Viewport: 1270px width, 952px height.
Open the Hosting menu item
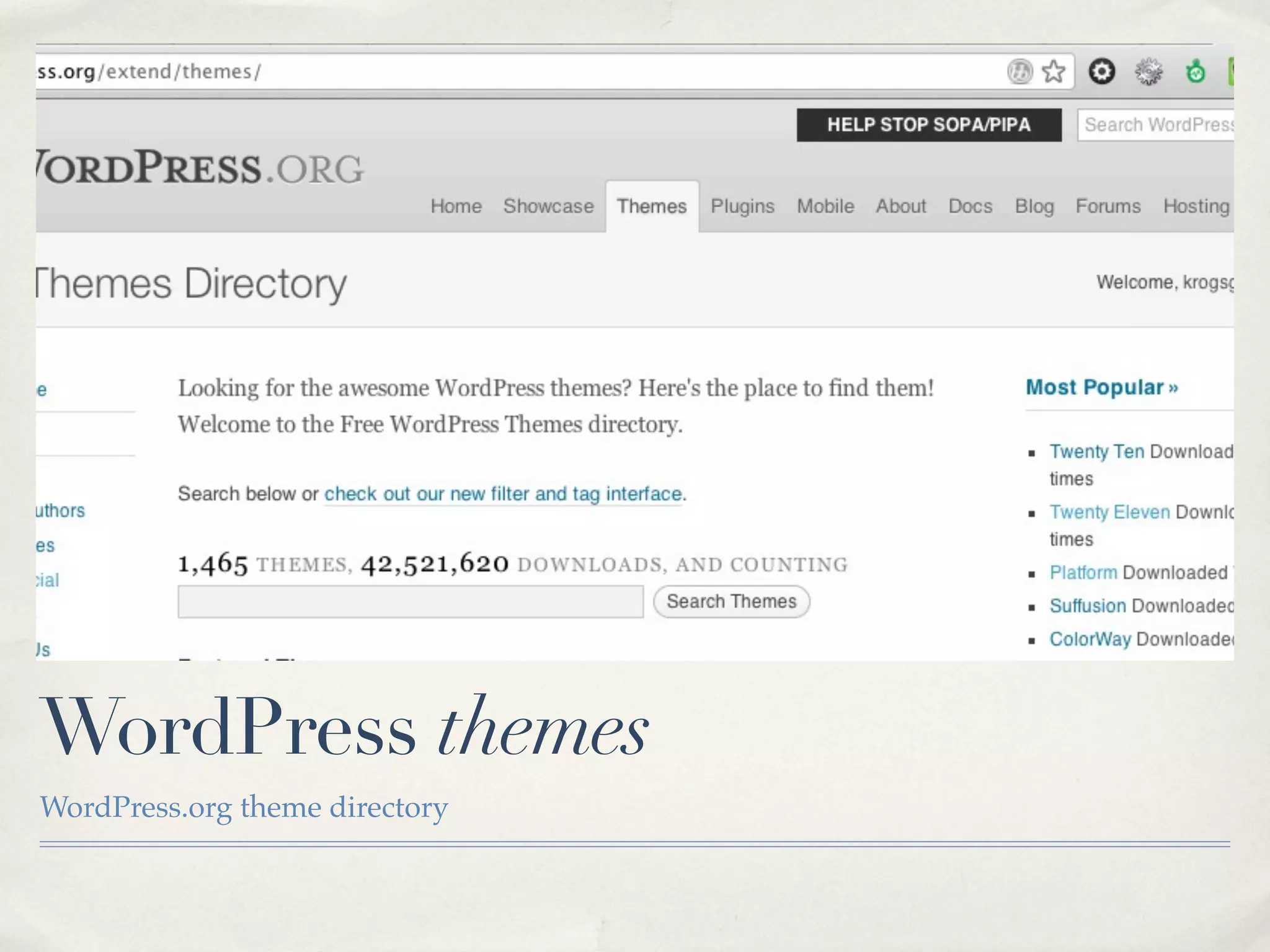pyautogui.click(x=1197, y=206)
